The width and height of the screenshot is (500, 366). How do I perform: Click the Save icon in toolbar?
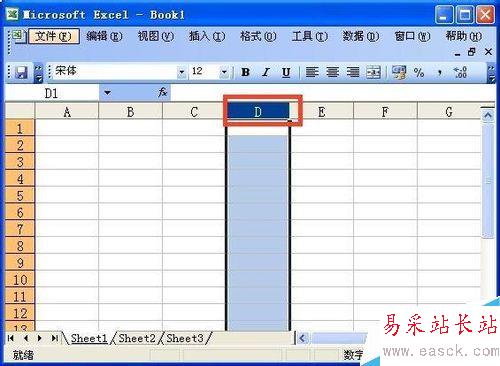point(21,72)
